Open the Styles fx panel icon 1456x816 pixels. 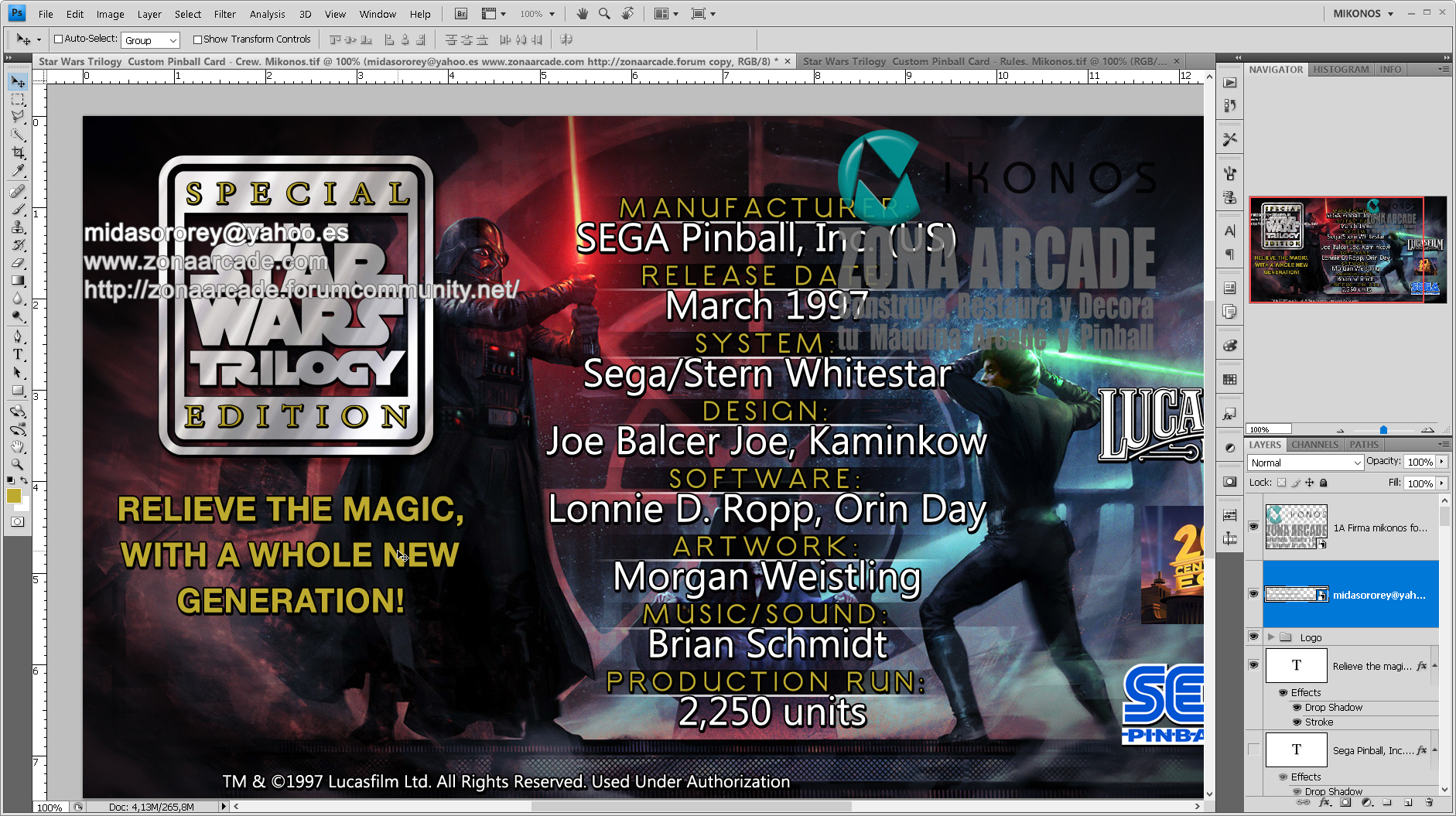[1230, 415]
